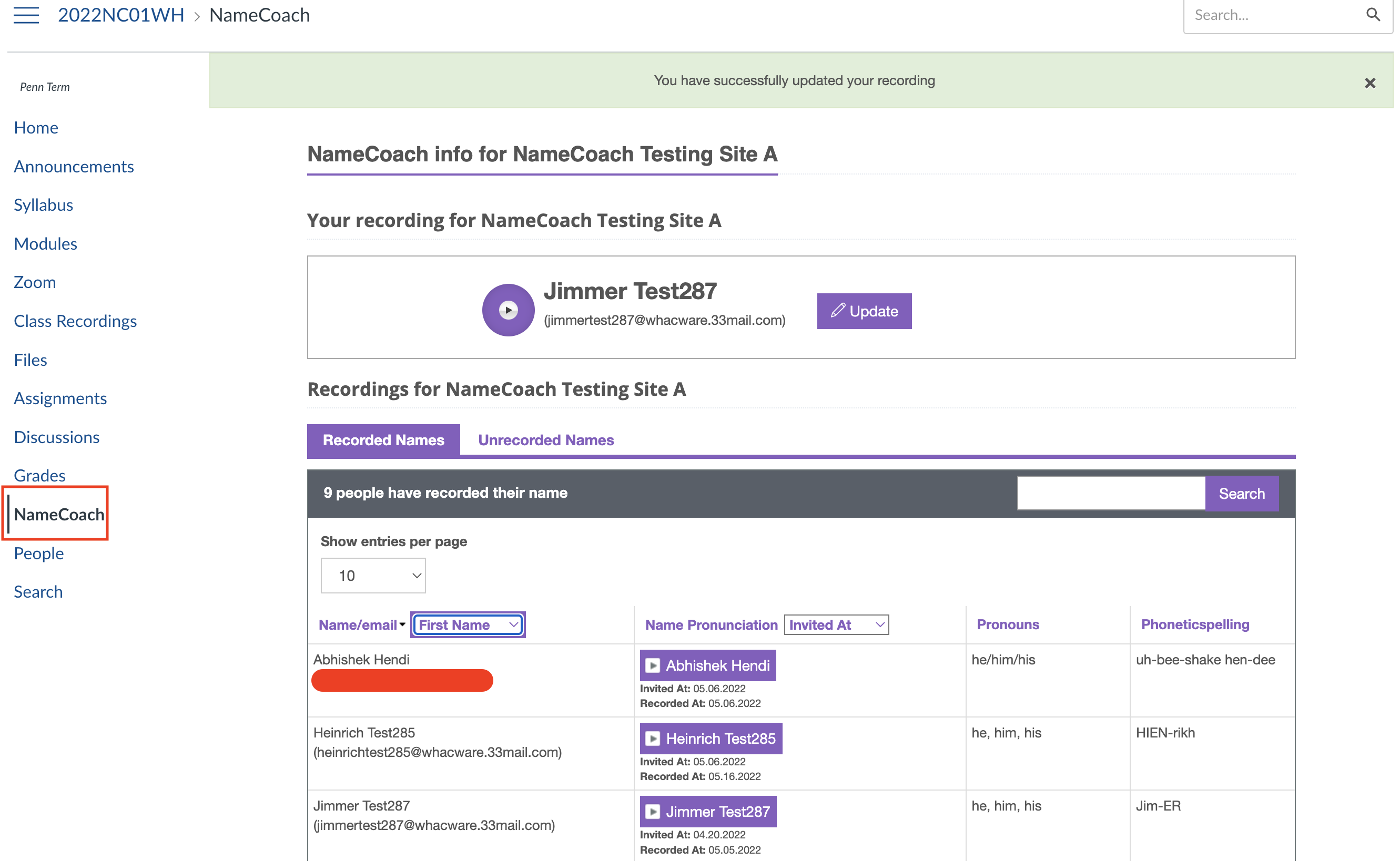Open the hamburger navigation menu
The image size is (1400, 861).
26,15
